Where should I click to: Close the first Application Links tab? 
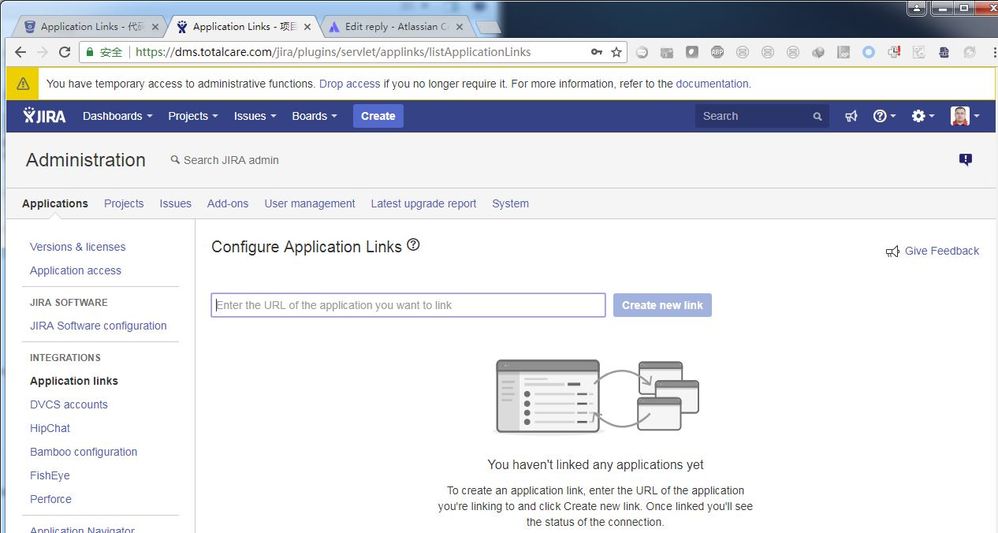(x=155, y=27)
